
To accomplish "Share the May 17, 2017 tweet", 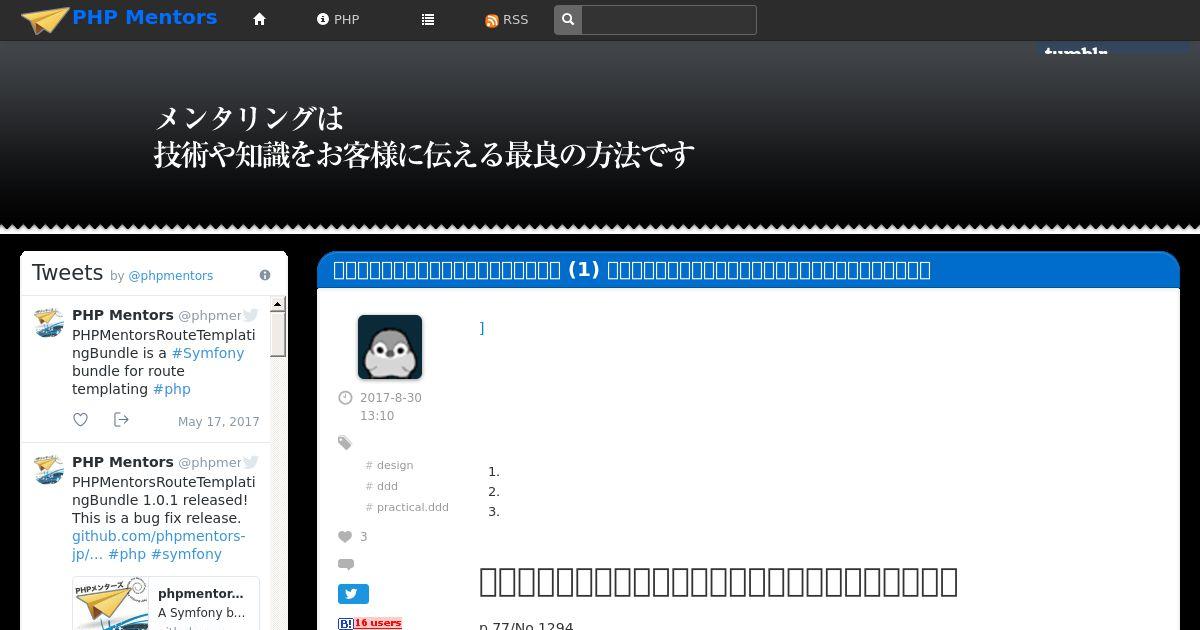I will (x=121, y=420).
